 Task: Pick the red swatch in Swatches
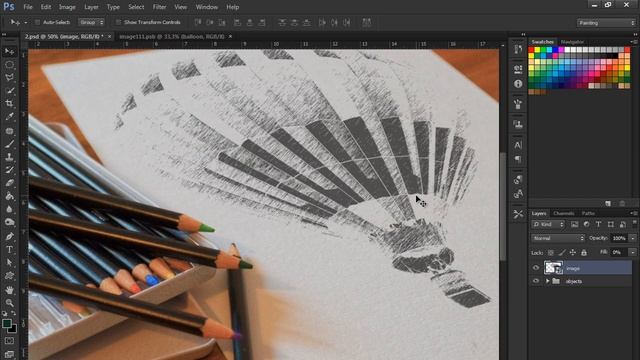tap(531, 50)
